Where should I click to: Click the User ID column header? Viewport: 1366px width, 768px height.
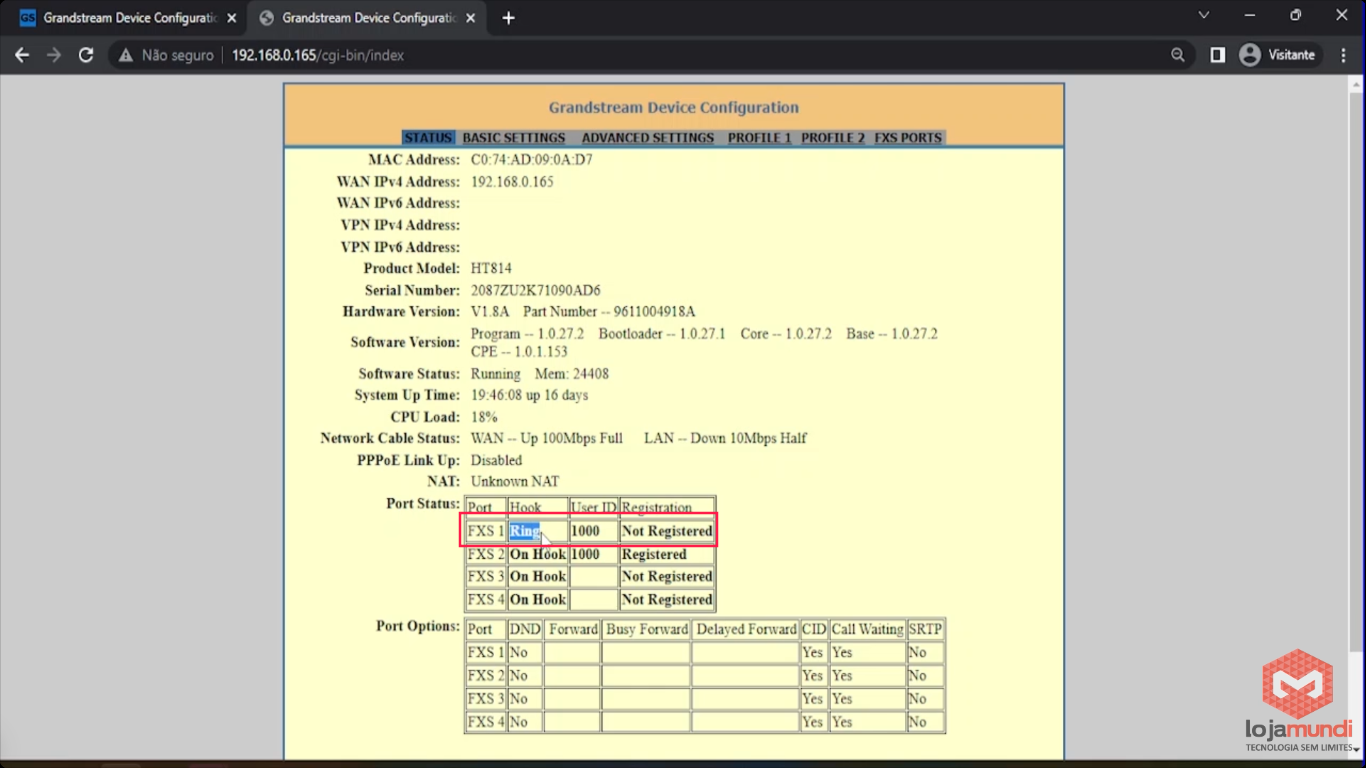(593, 508)
